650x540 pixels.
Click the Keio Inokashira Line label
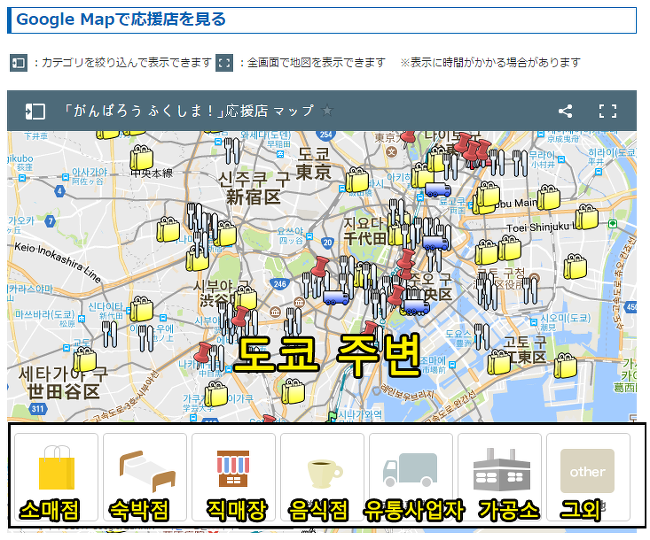pos(57,262)
